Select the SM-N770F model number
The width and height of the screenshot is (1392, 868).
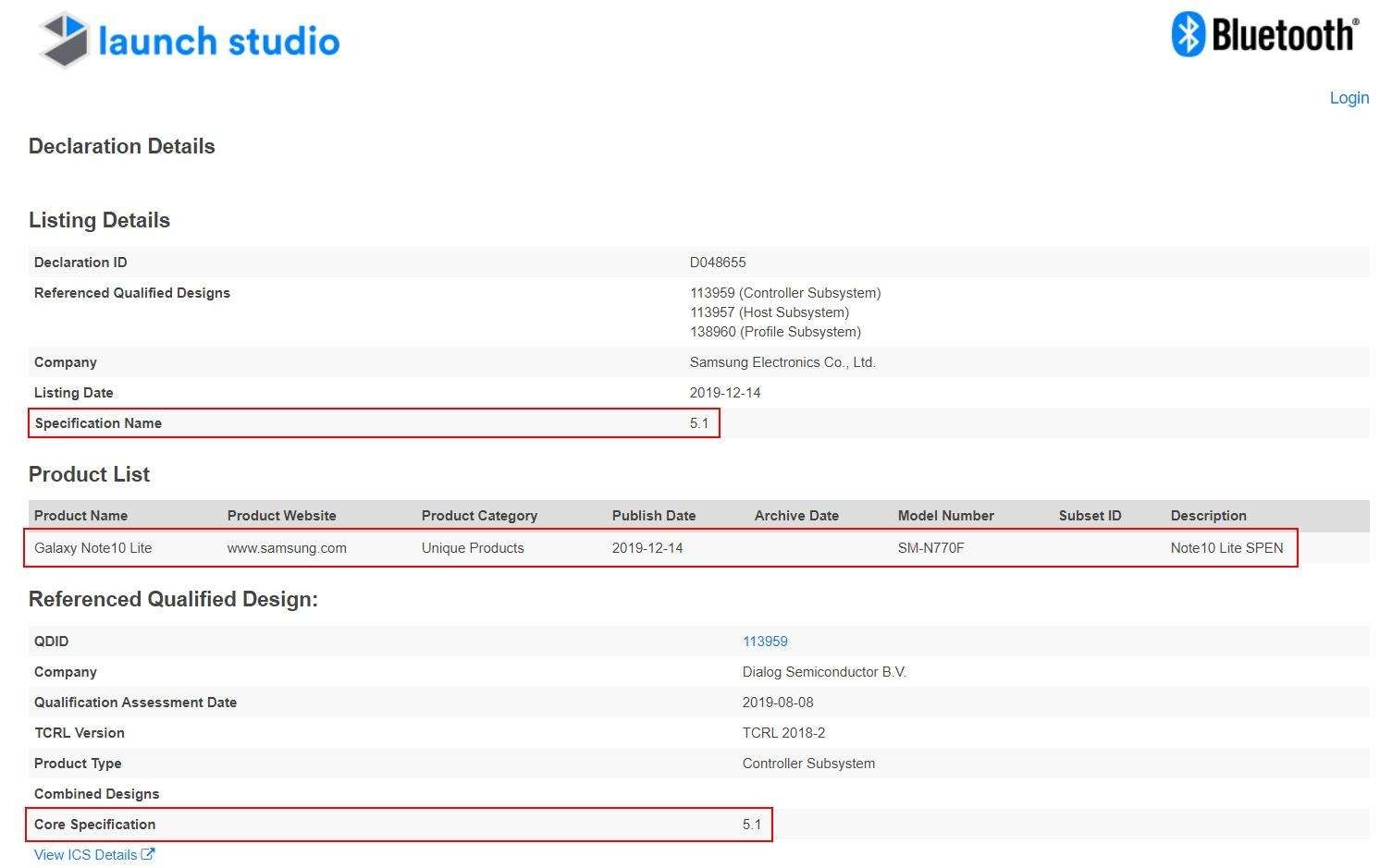[x=930, y=548]
